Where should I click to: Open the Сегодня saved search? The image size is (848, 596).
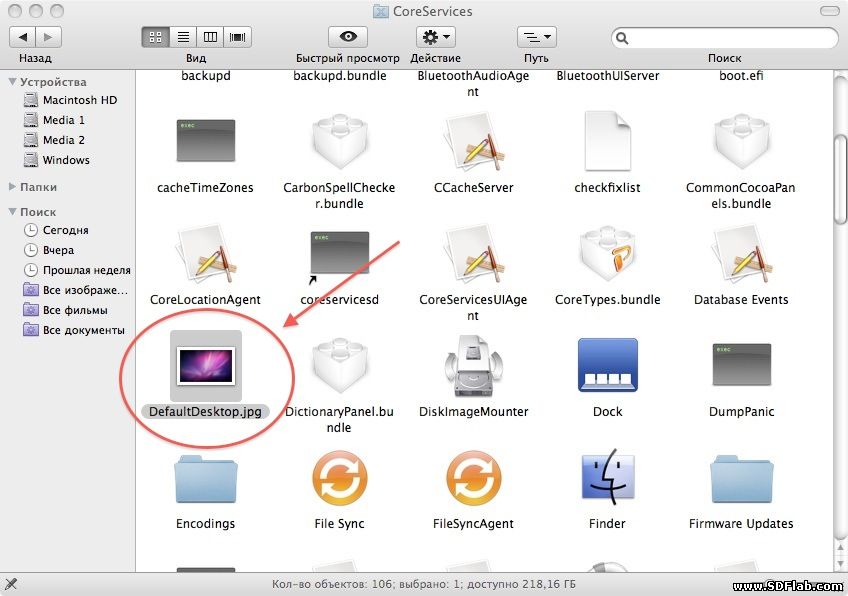pyautogui.click(x=56, y=230)
